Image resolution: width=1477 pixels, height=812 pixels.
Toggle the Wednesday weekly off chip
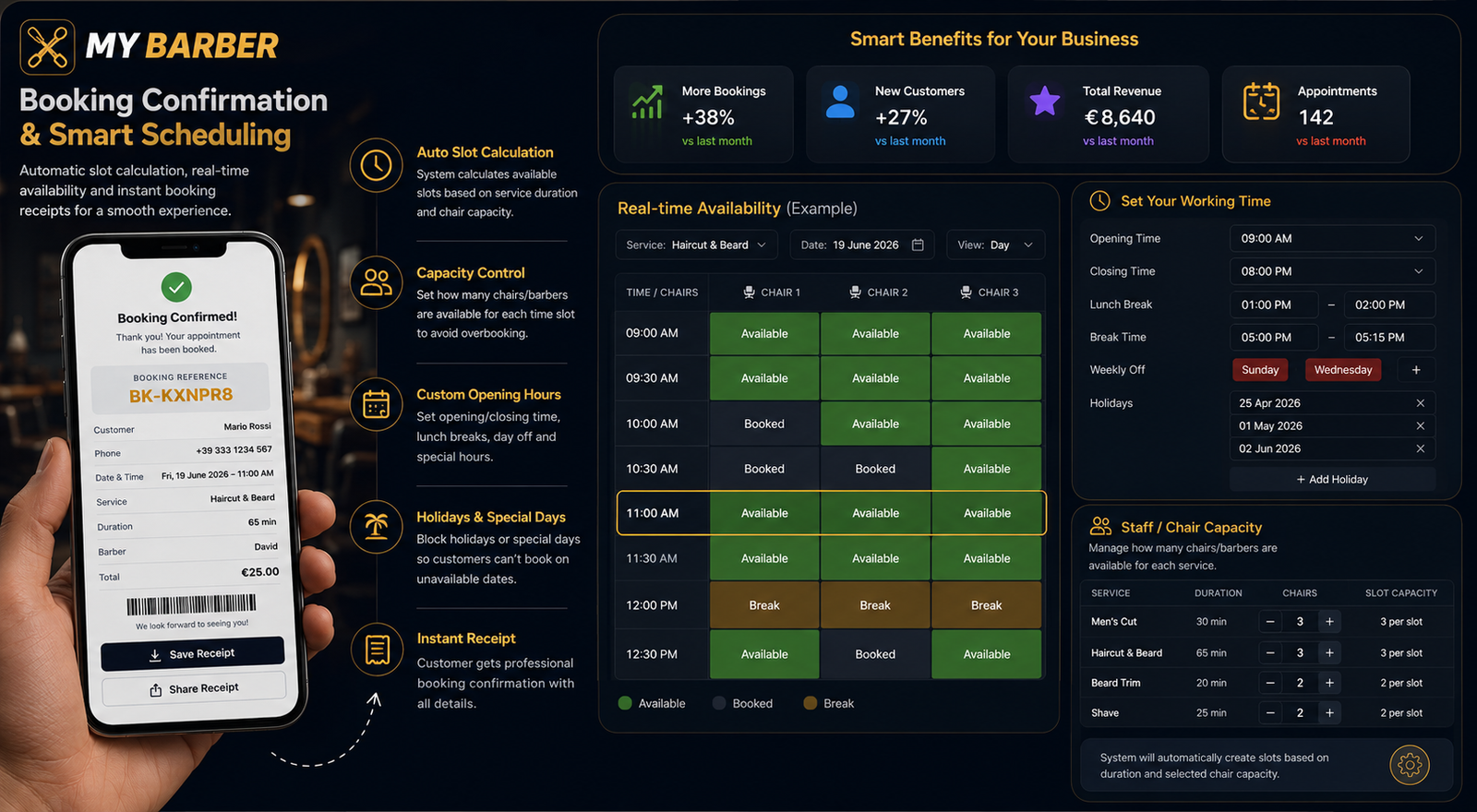click(1343, 370)
